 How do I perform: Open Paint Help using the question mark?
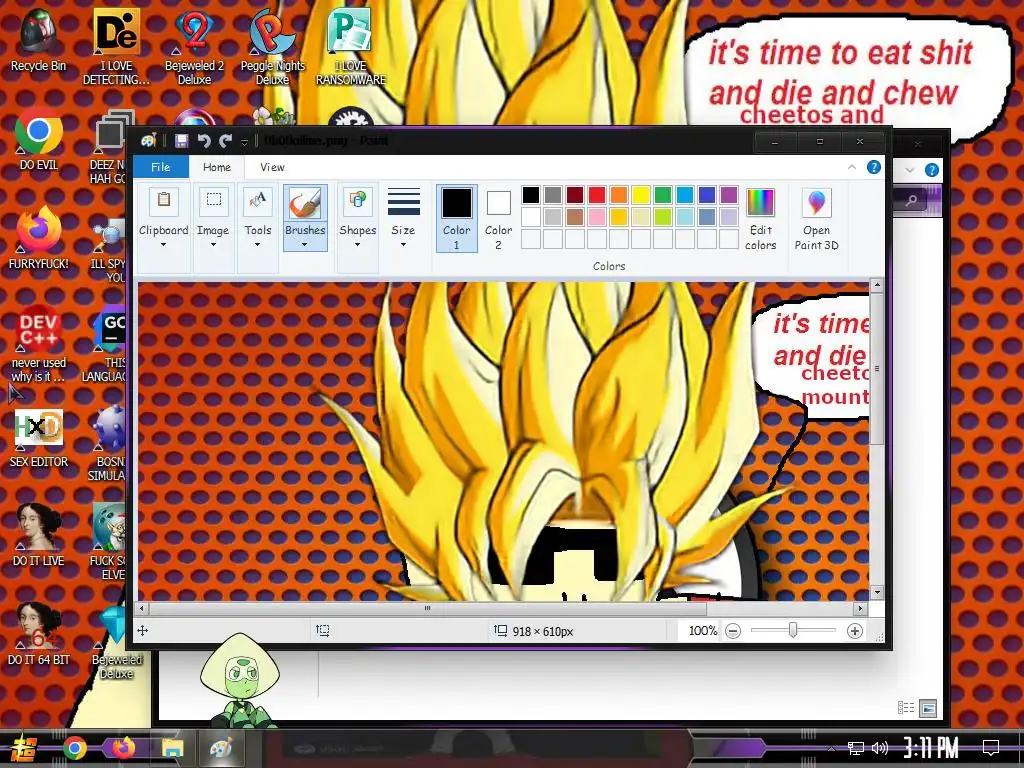click(x=873, y=167)
